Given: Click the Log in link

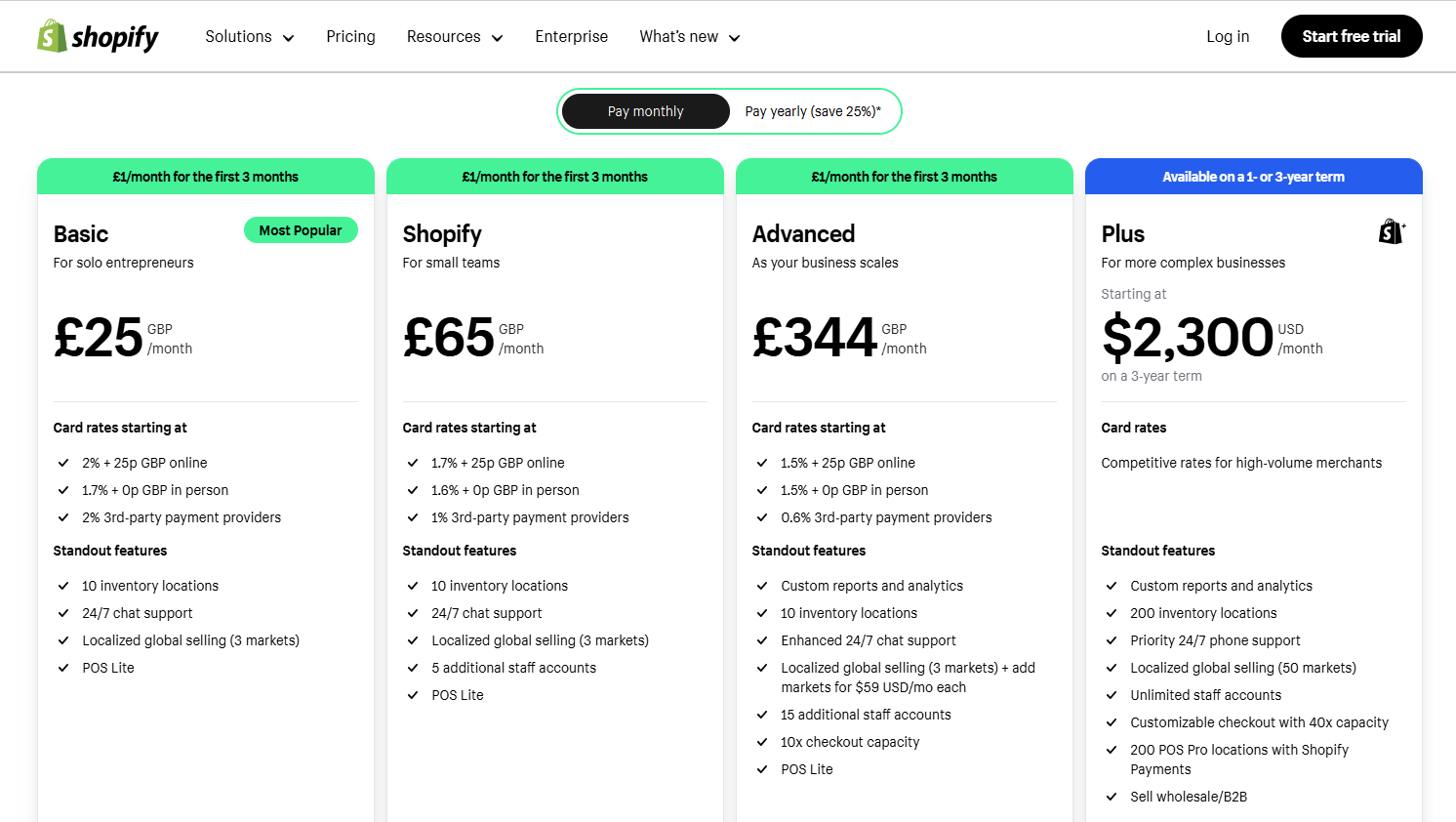Looking at the screenshot, I should (1228, 36).
